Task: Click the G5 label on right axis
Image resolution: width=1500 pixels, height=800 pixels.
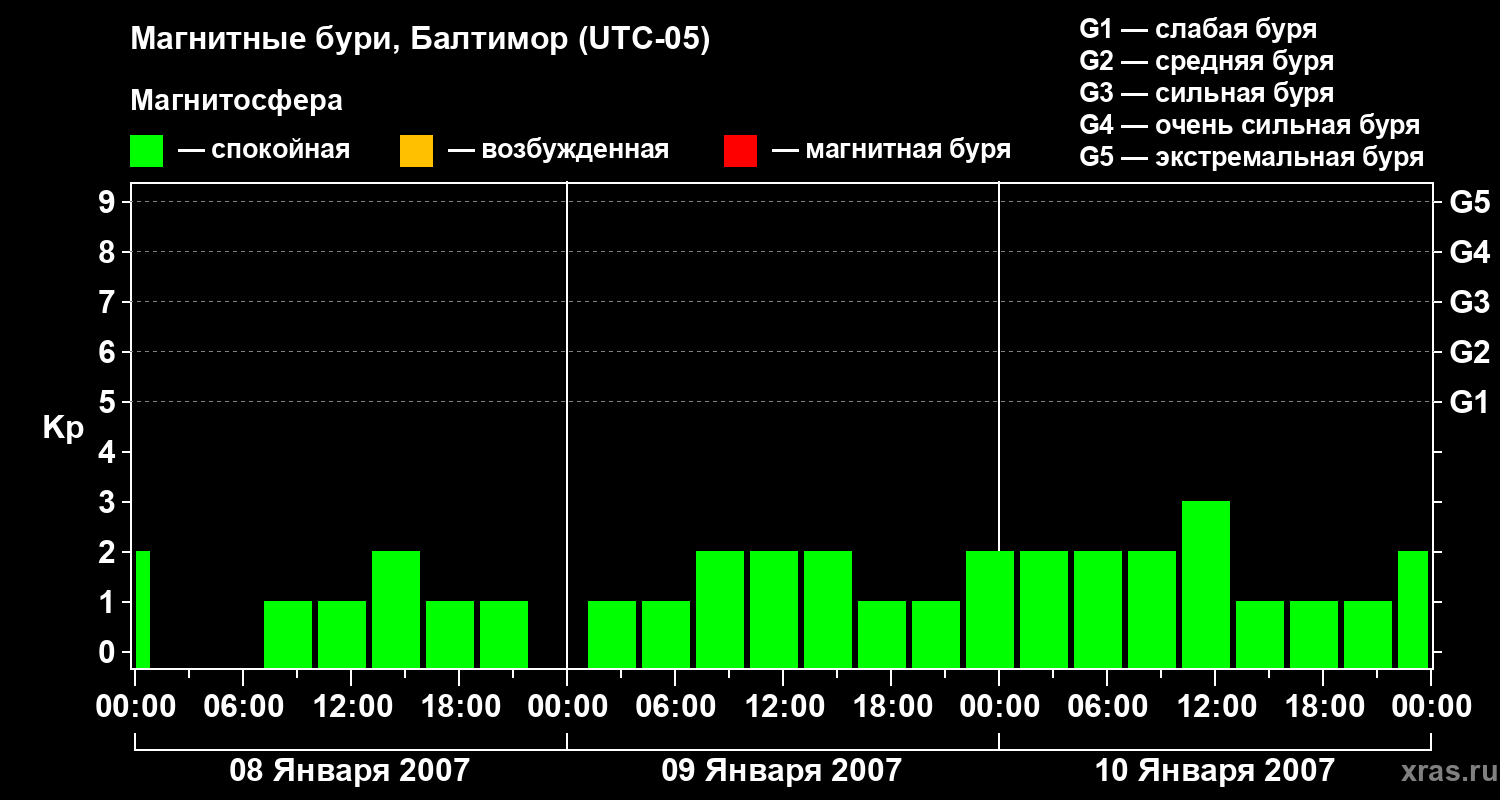Action: (x=1470, y=203)
